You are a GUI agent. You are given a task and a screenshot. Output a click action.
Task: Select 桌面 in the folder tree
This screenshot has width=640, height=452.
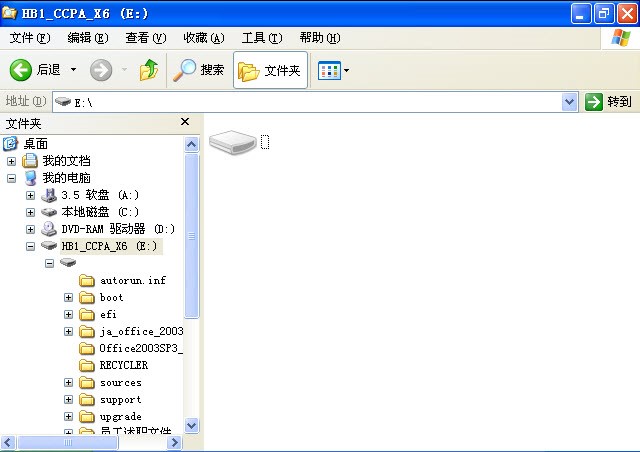[36, 144]
